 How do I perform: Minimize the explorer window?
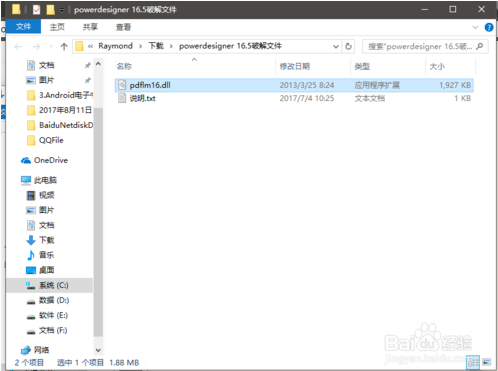pos(424,10)
